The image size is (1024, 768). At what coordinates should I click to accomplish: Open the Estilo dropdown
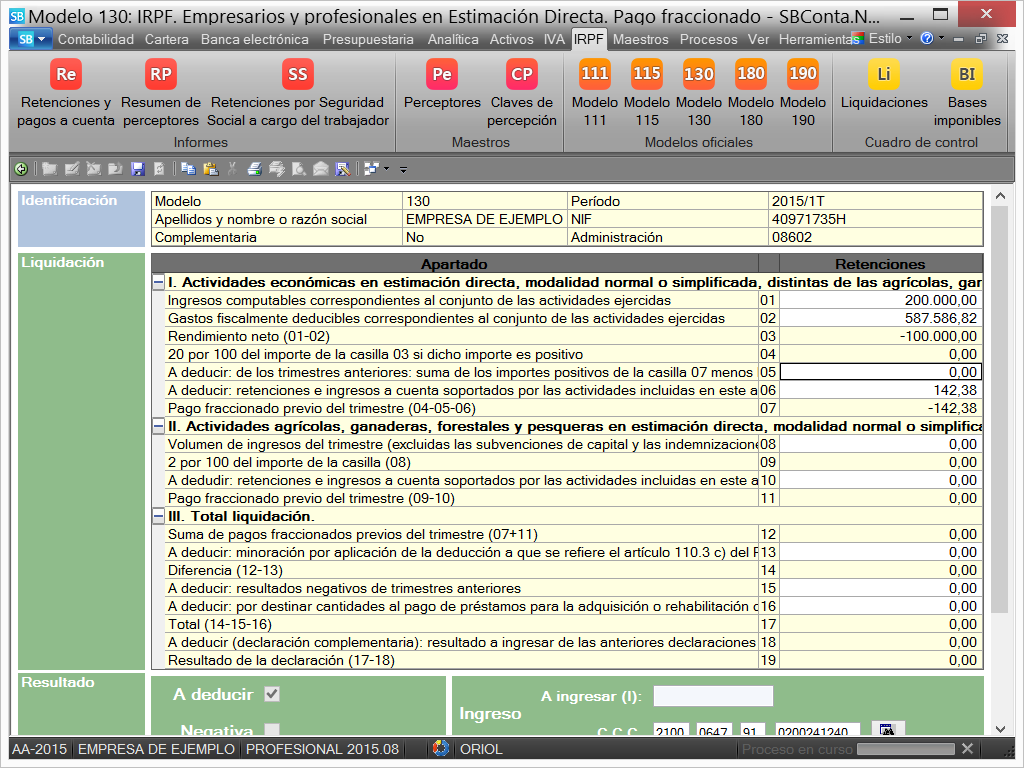click(889, 39)
